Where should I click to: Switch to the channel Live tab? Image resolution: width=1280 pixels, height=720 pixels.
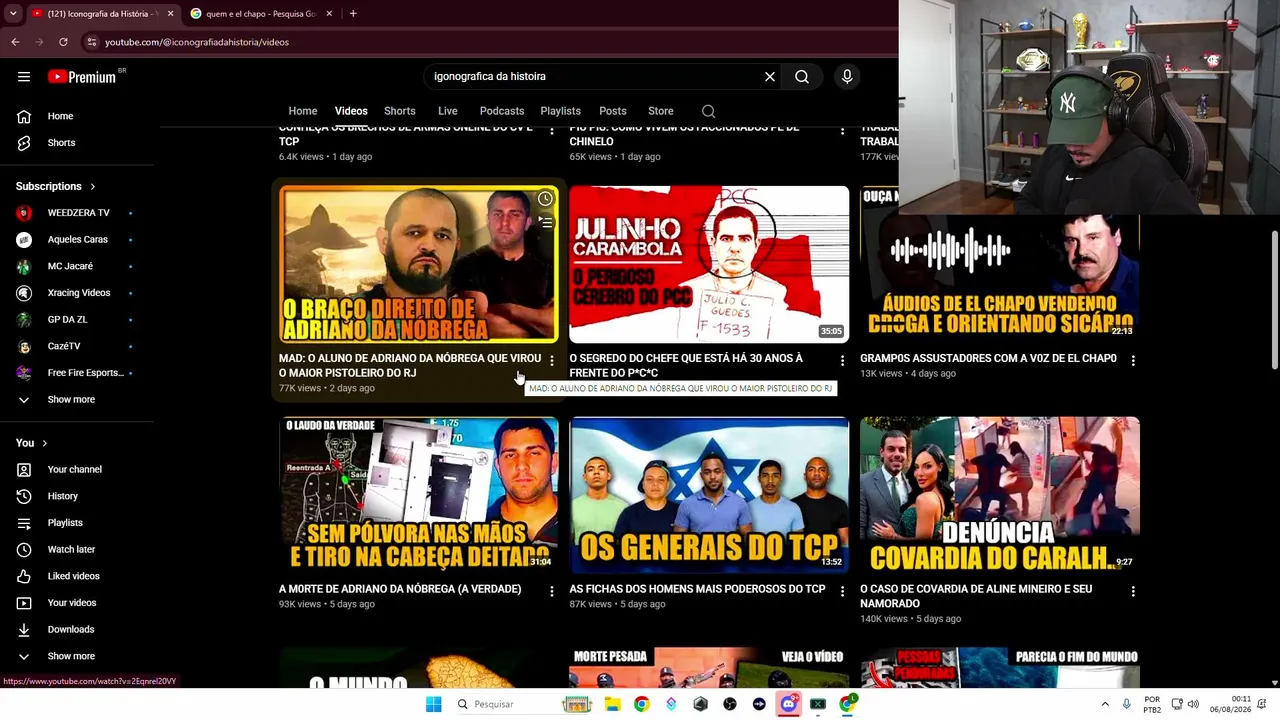click(x=448, y=111)
